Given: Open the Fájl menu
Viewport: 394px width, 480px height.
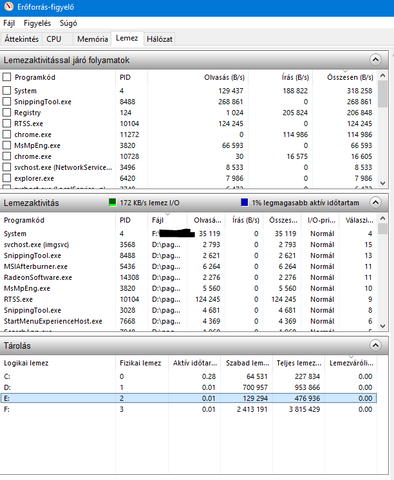Looking at the screenshot, I should pyautogui.click(x=9, y=23).
